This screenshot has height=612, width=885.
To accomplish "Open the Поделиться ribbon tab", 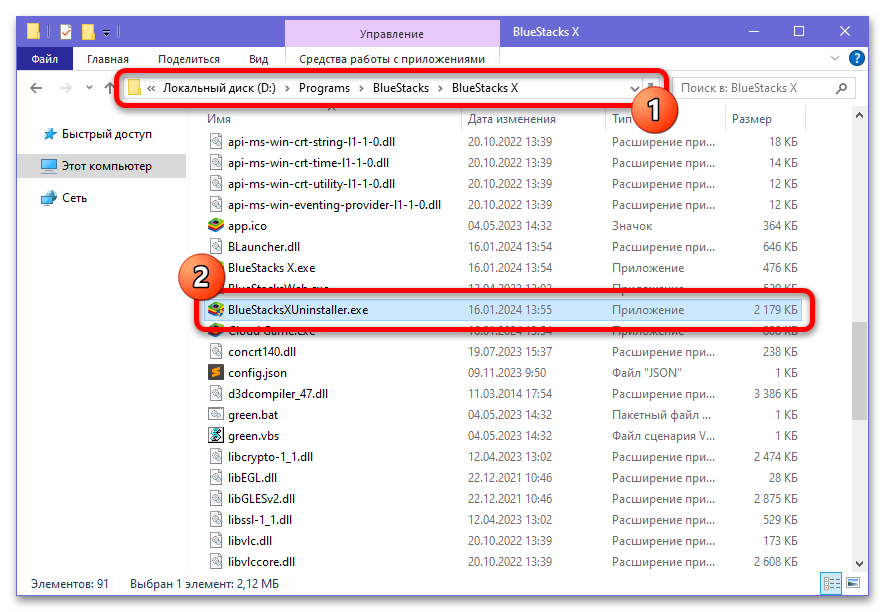I will [189, 59].
